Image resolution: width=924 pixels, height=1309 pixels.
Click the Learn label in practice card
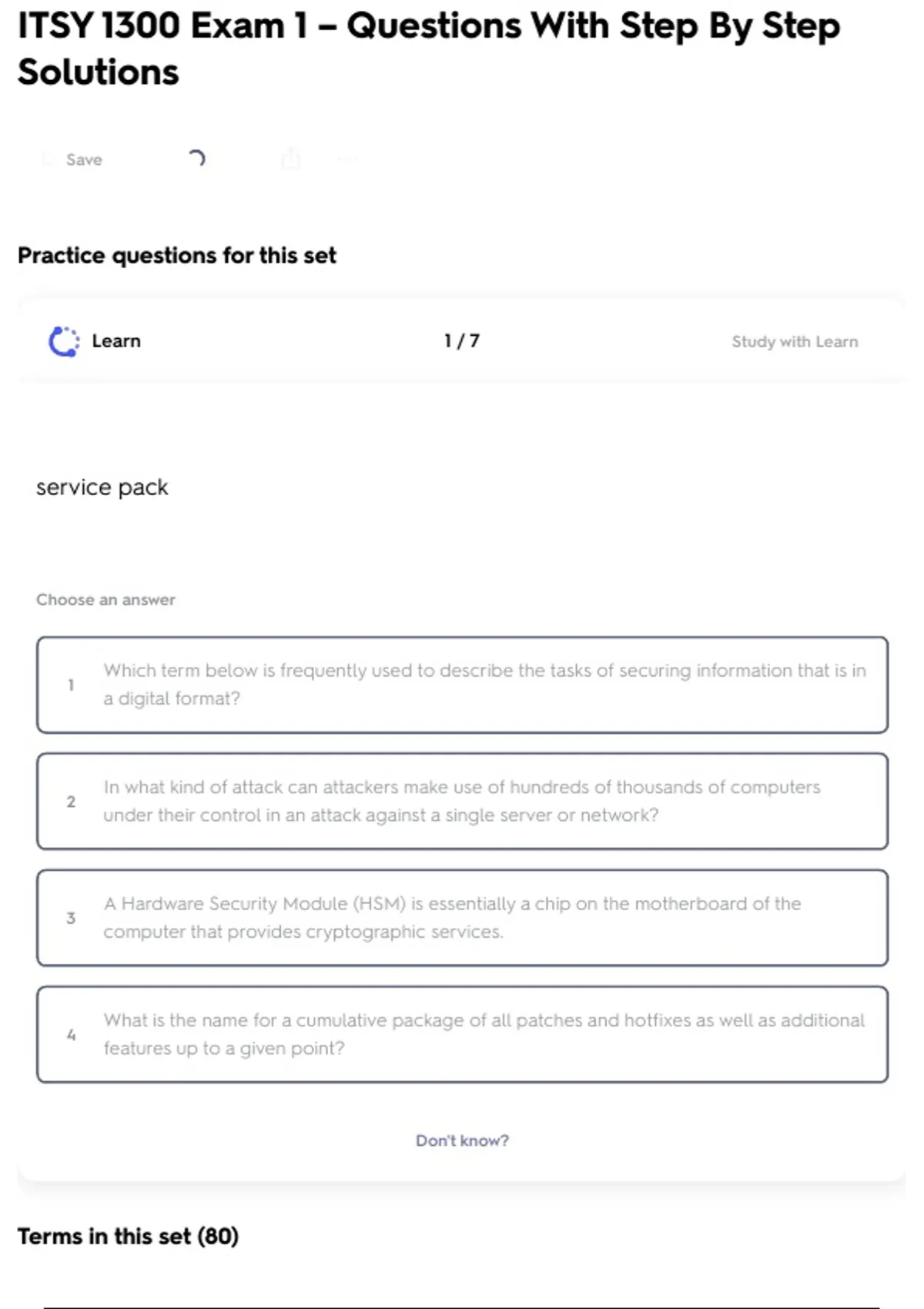tap(116, 341)
